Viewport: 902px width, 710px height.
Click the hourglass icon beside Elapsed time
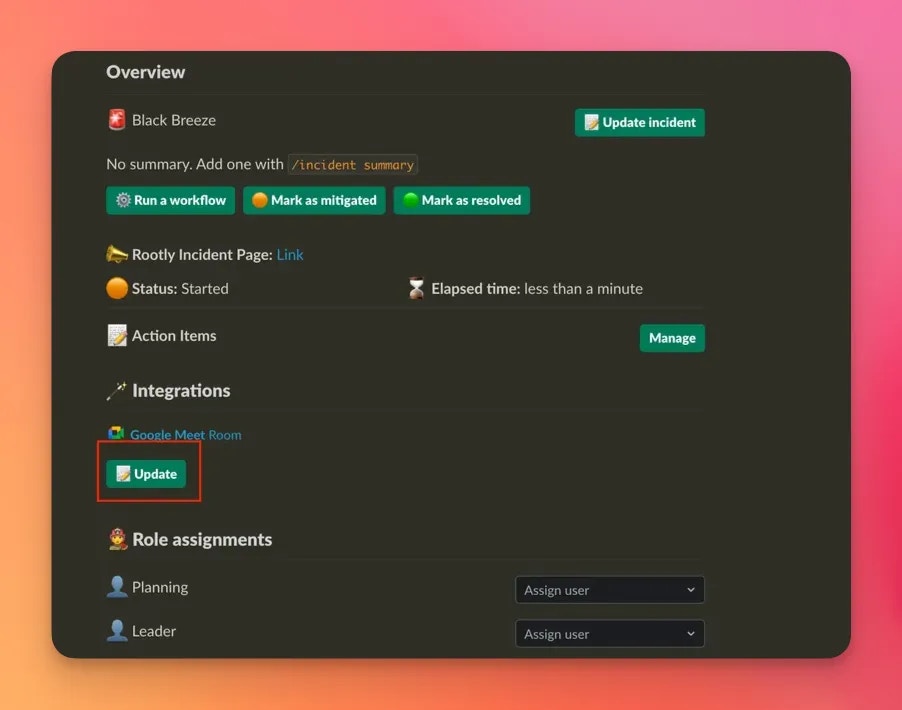pos(416,288)
